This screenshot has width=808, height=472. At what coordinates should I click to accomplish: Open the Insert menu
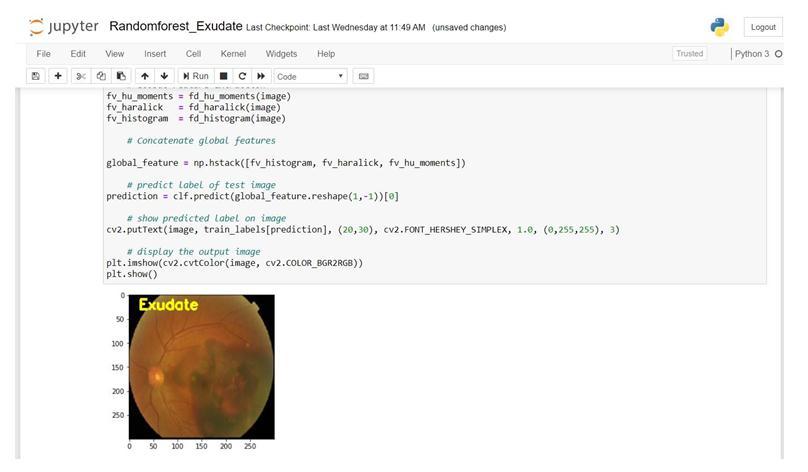155,54
